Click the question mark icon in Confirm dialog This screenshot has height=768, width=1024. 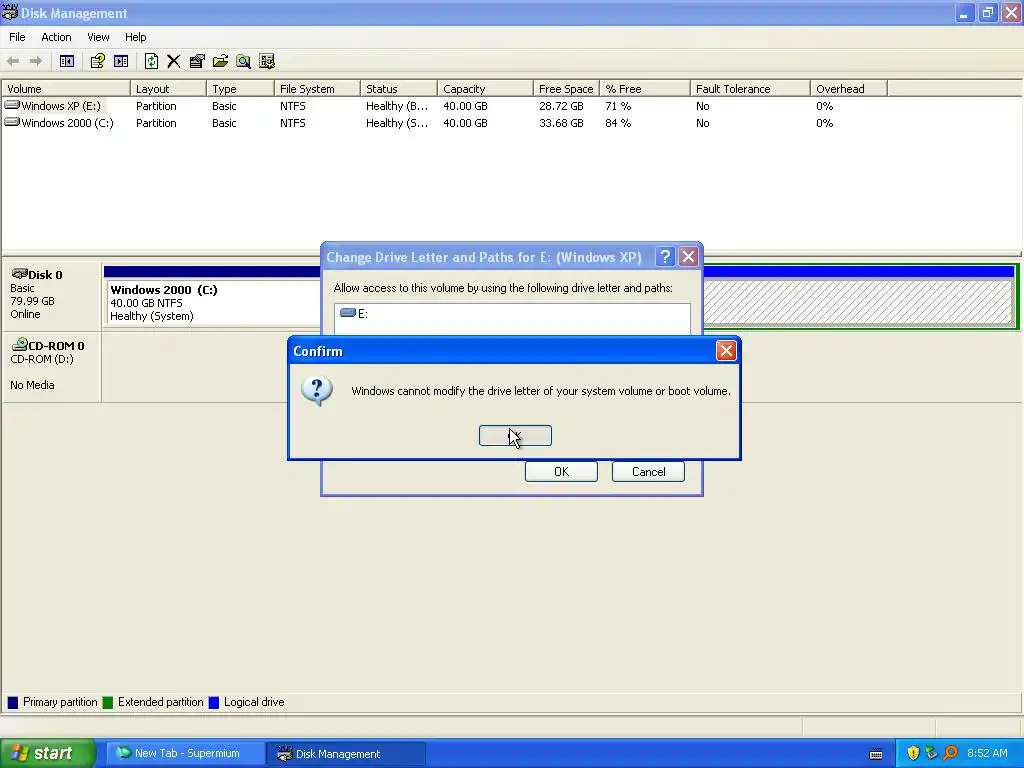(x=317, y=391)
